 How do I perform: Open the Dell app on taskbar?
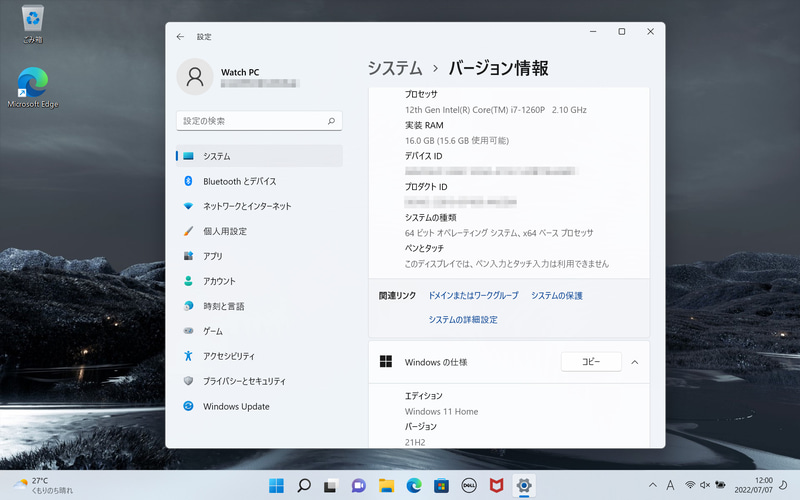click(469, 486)
